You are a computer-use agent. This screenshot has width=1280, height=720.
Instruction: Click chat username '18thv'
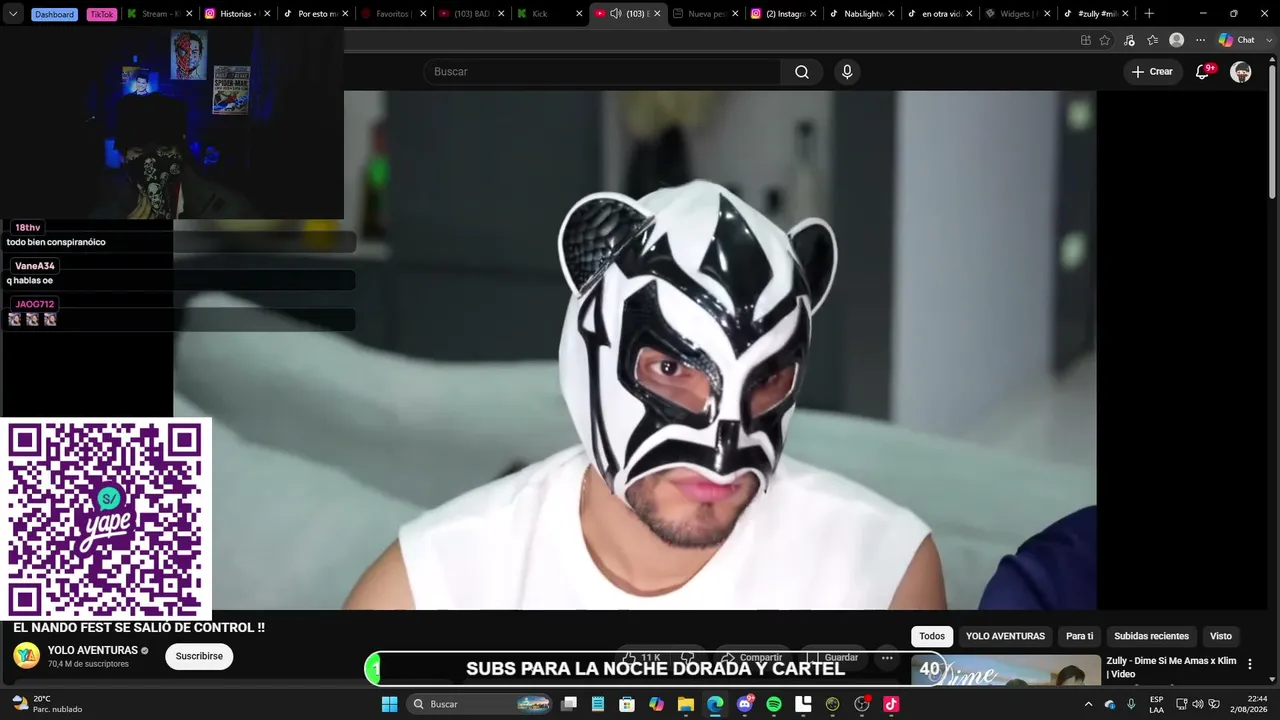point(28,228)
